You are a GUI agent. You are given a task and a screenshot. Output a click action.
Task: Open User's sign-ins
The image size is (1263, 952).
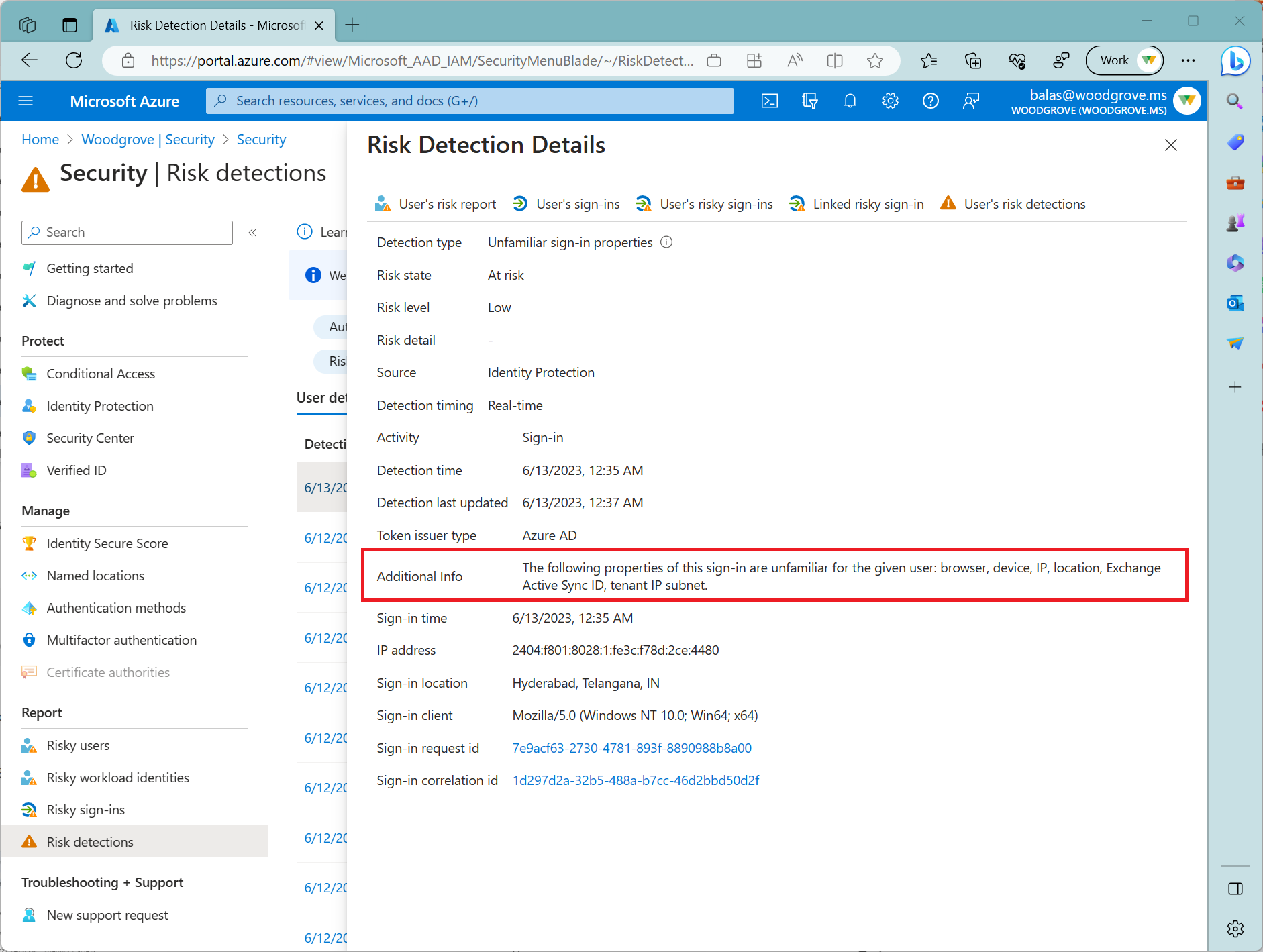click(x=566, y=204)
